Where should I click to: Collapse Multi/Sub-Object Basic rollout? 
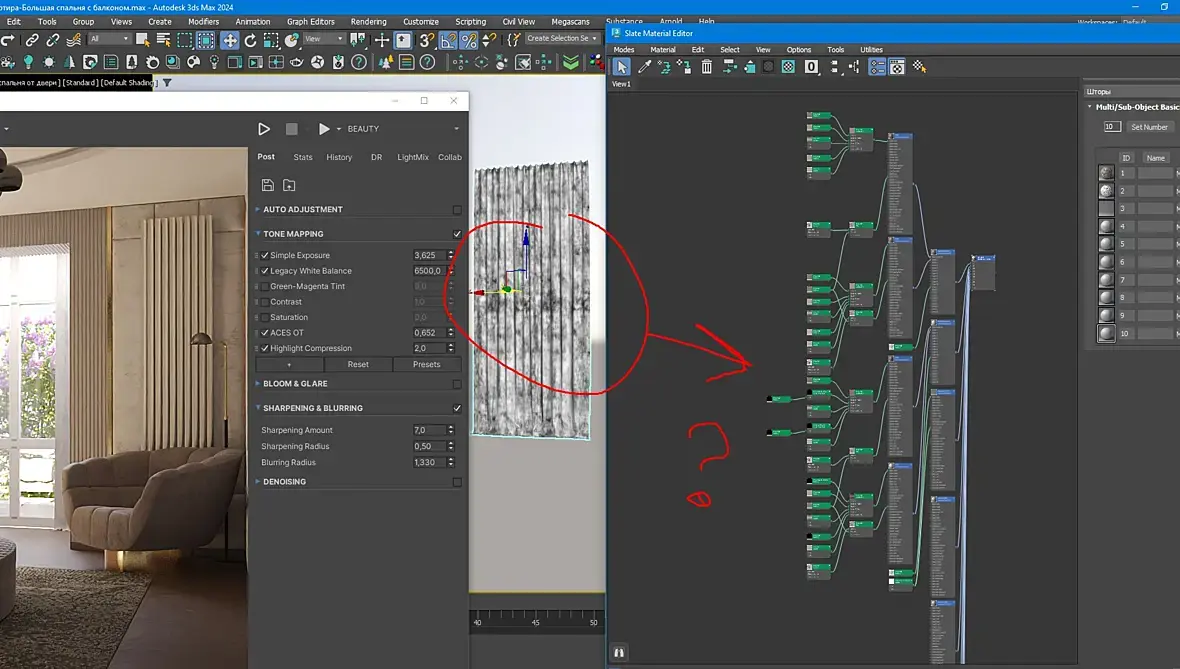pyautogui.click(x=1090, y=107)
